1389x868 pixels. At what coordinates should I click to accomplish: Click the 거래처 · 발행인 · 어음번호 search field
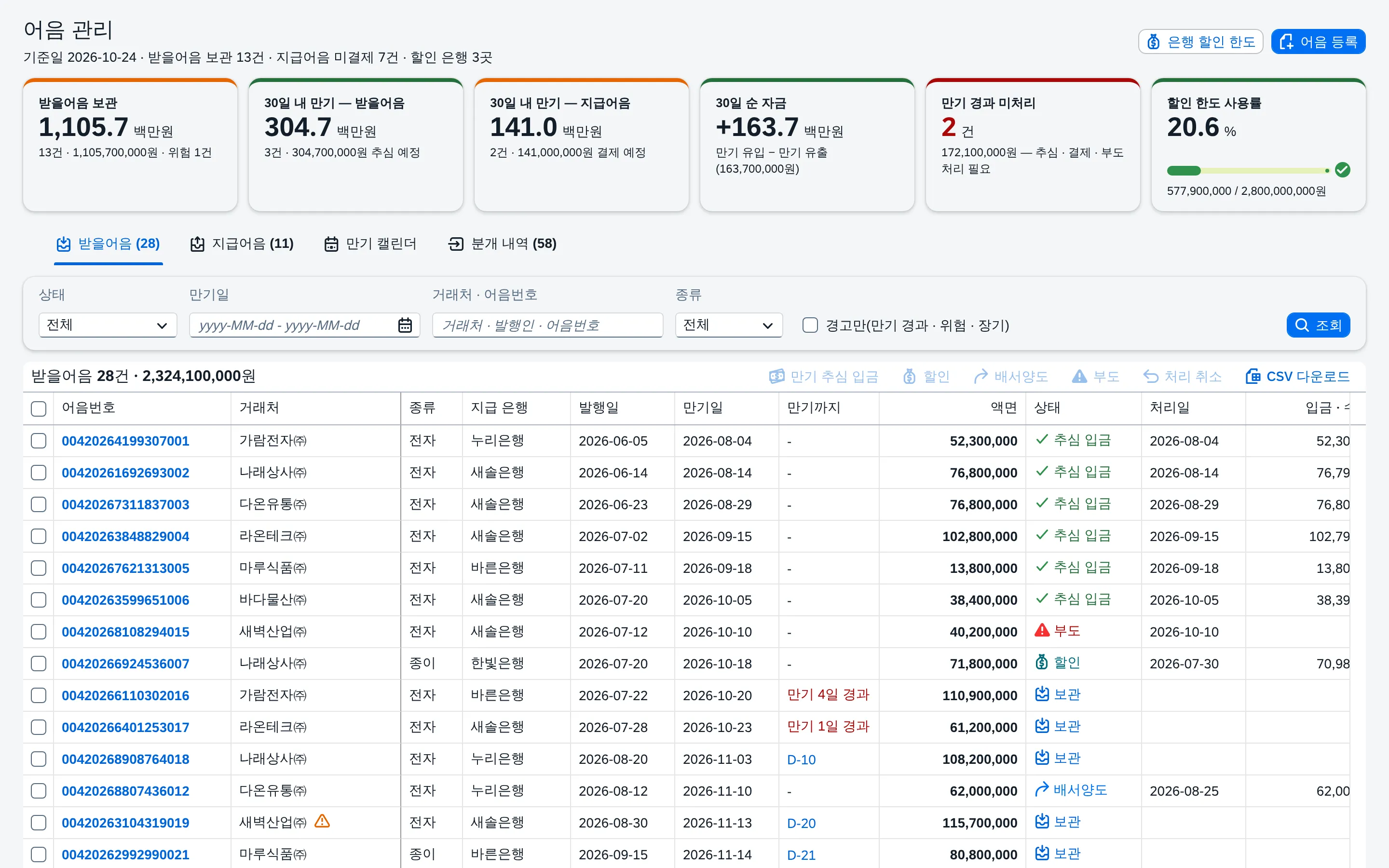(x=547, y=325)
